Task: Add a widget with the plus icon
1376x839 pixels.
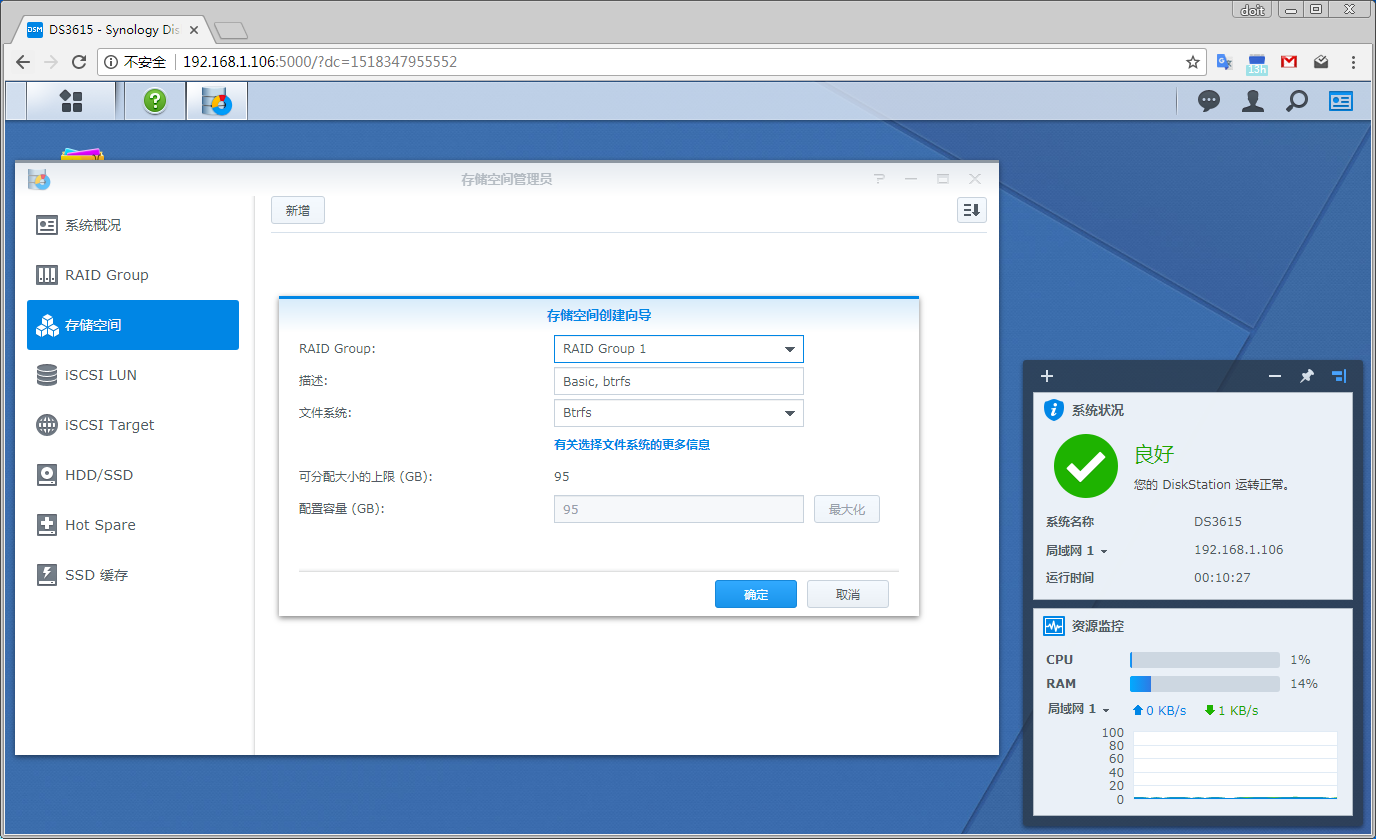Action: 1047,376
